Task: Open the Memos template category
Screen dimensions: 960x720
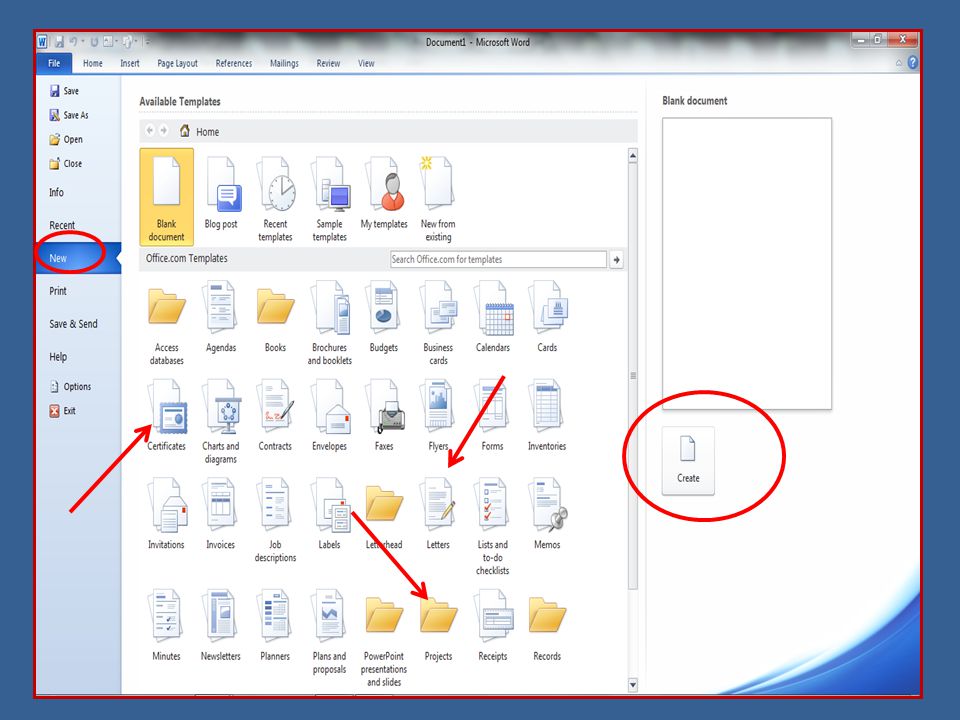Action: coord(547,514)
